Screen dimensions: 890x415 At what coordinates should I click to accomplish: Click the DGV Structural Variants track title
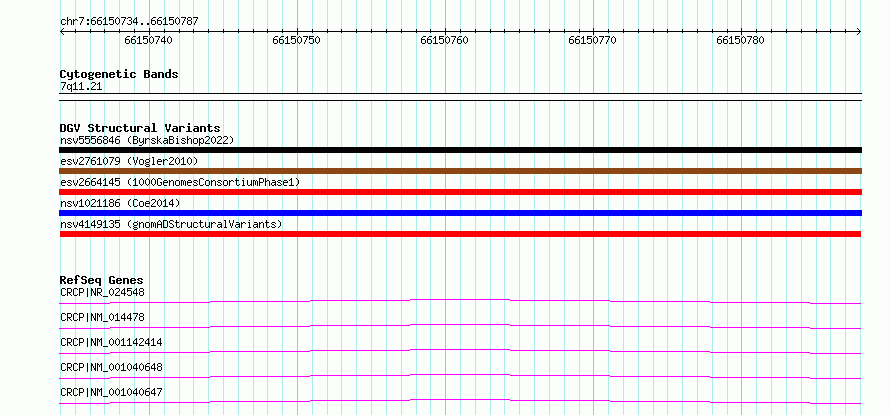tap(140, 128)
